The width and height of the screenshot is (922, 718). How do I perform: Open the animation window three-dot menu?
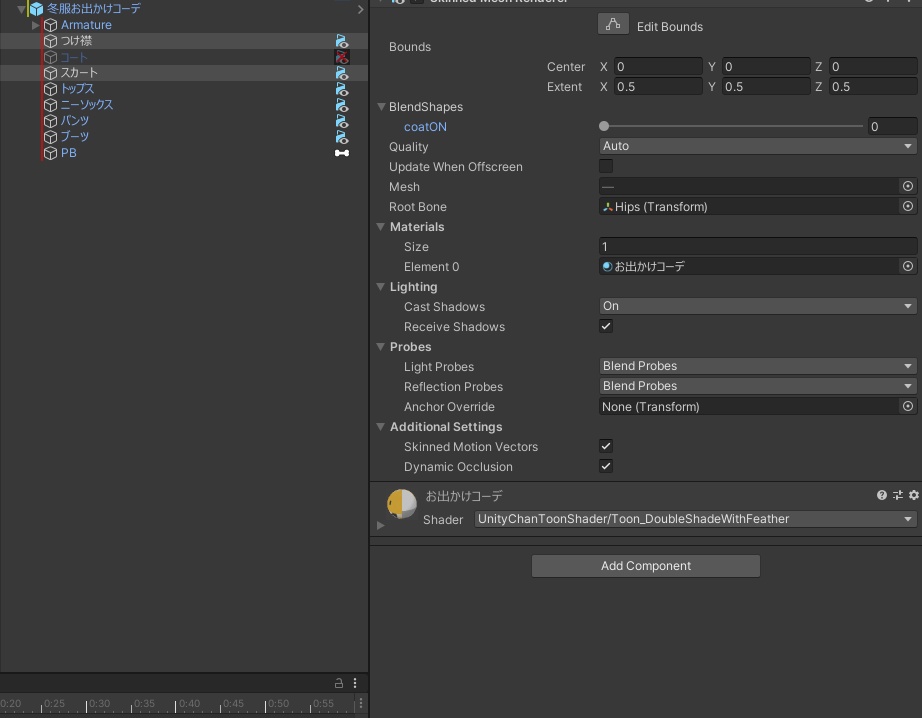[x=355, y=683]
